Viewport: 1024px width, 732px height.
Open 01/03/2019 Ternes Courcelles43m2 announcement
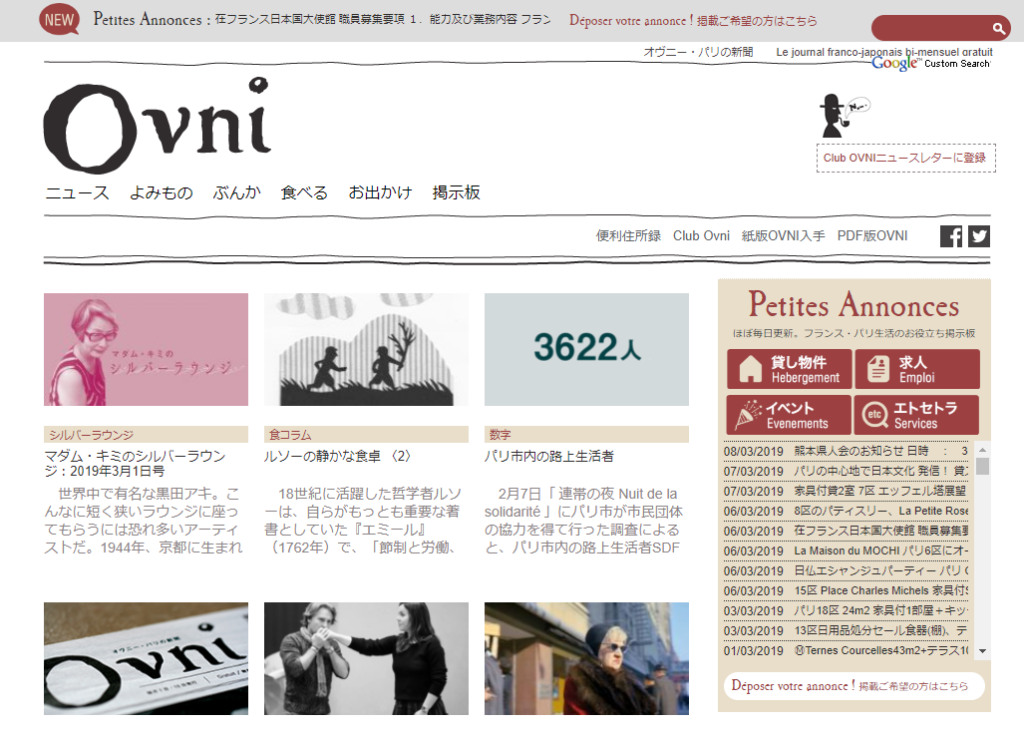pos(846,650)
